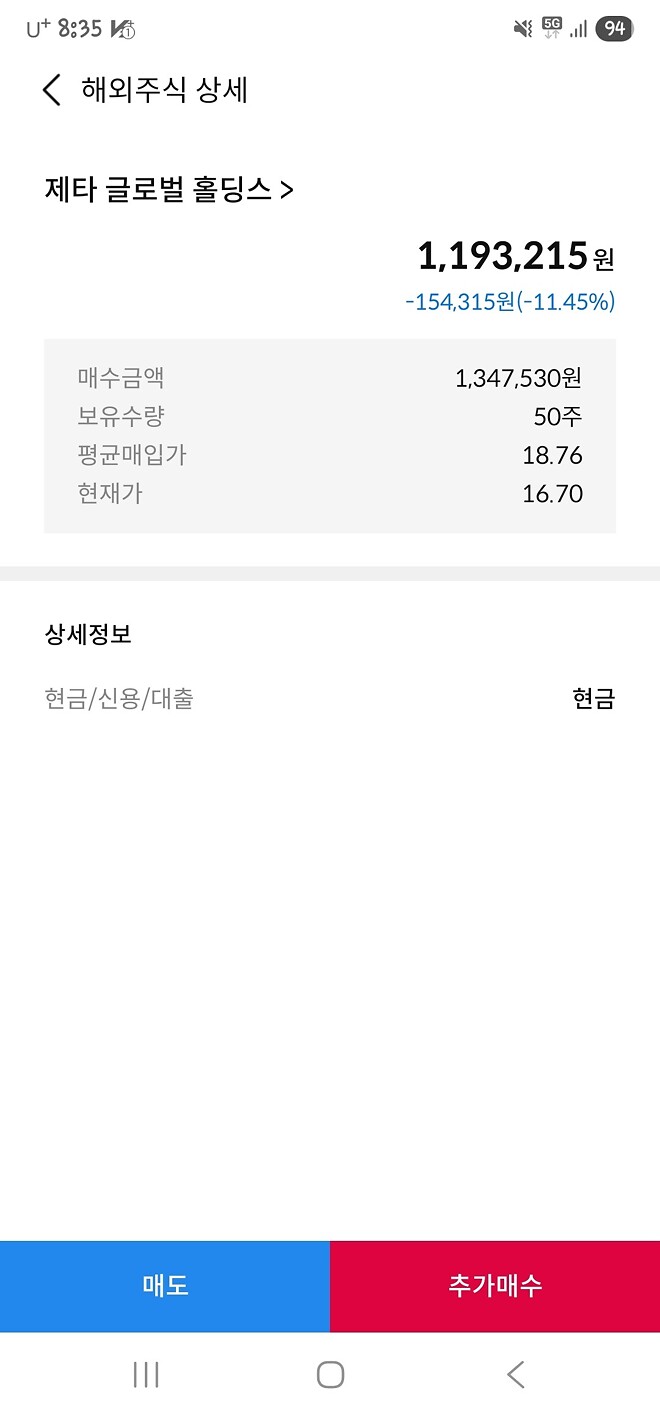Tap the signal strength bars icon
Screen dimensions: 660x1415
[x=578, y=29]
